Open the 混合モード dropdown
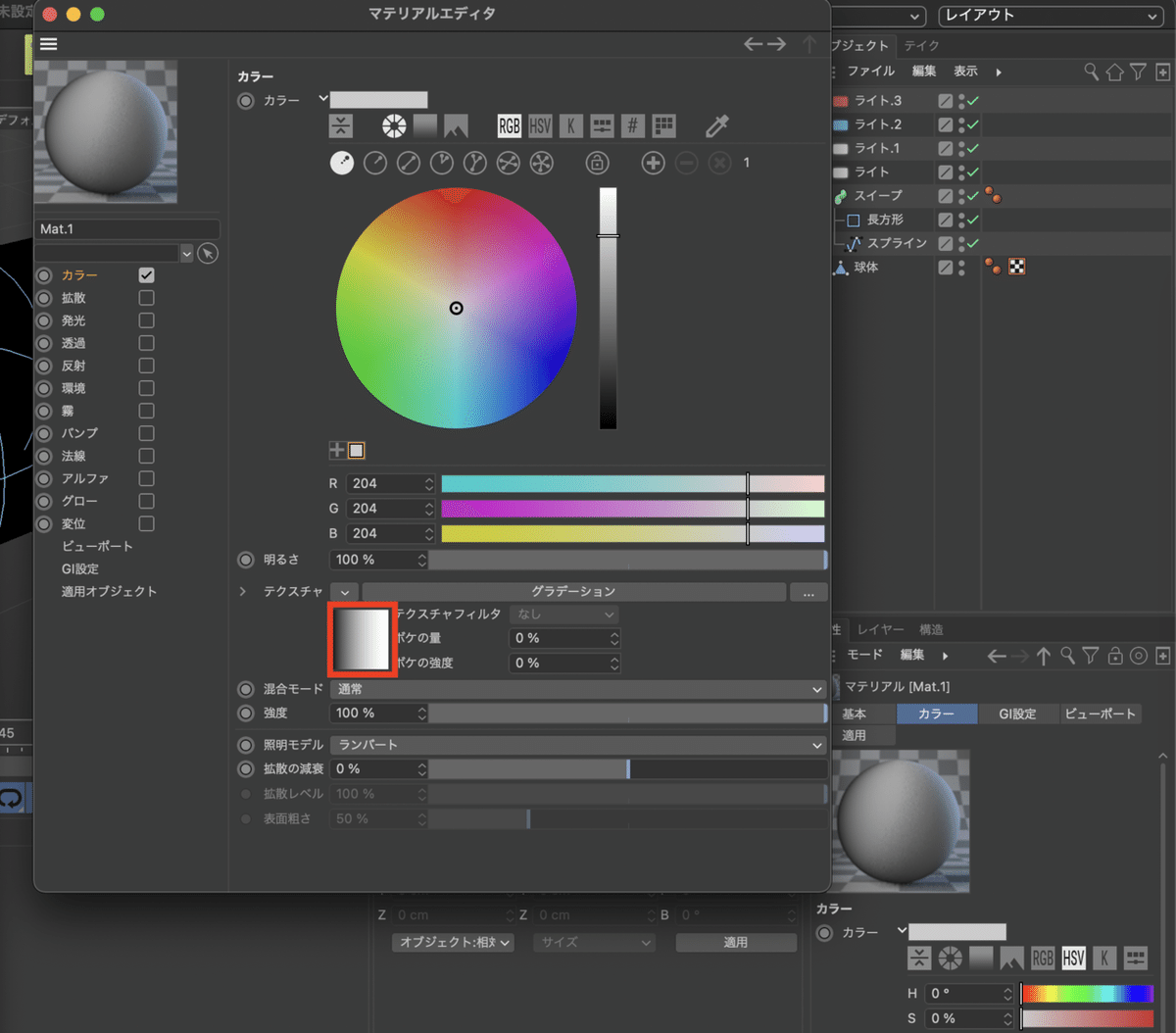This screenshot has width=1176, height=1033. [578, 689]
